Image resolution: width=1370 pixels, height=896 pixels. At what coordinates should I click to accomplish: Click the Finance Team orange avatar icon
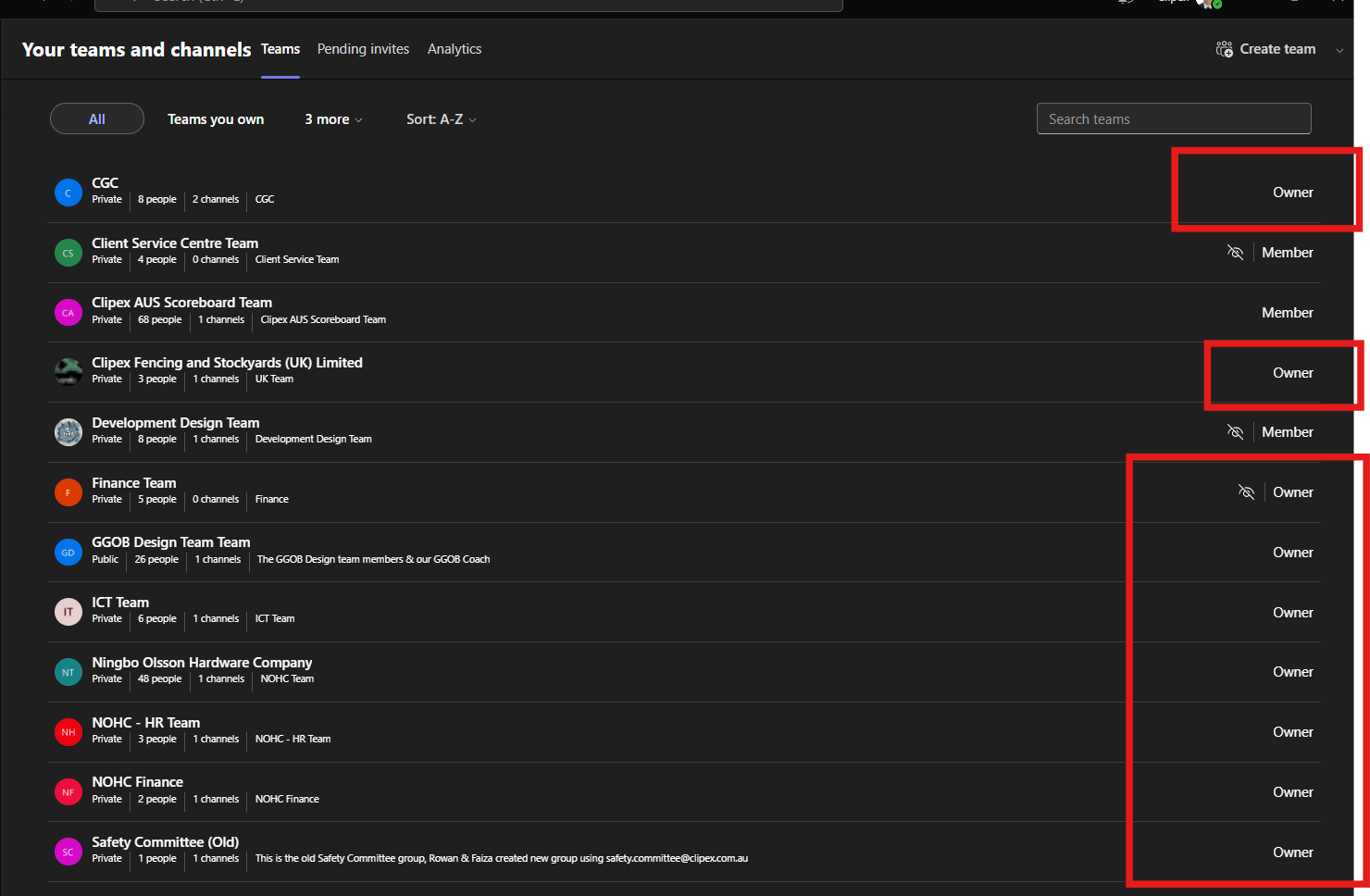click(68, 492)
